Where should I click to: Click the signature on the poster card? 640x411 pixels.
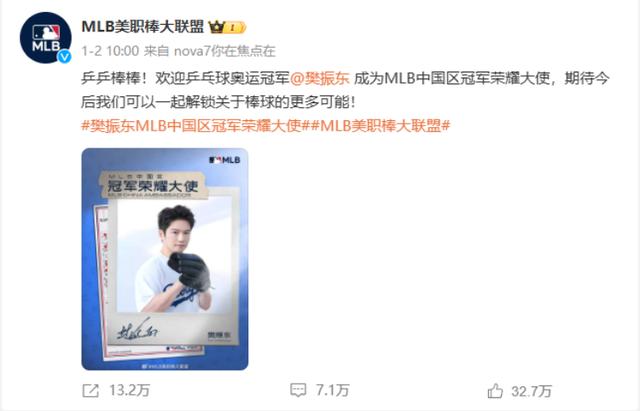136,330
